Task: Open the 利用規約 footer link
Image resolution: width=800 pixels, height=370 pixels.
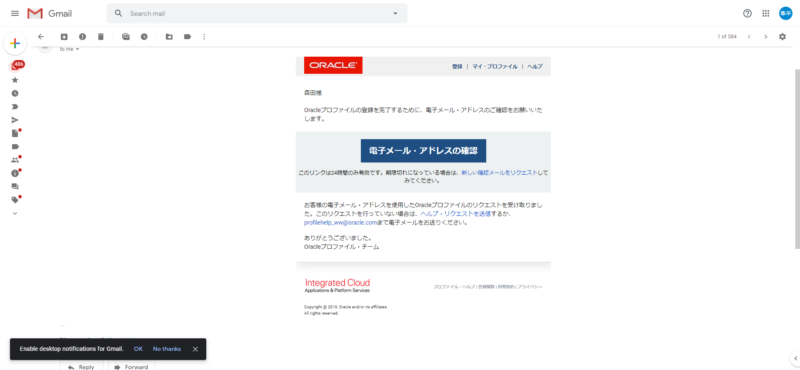Action: tap(506, 287)
